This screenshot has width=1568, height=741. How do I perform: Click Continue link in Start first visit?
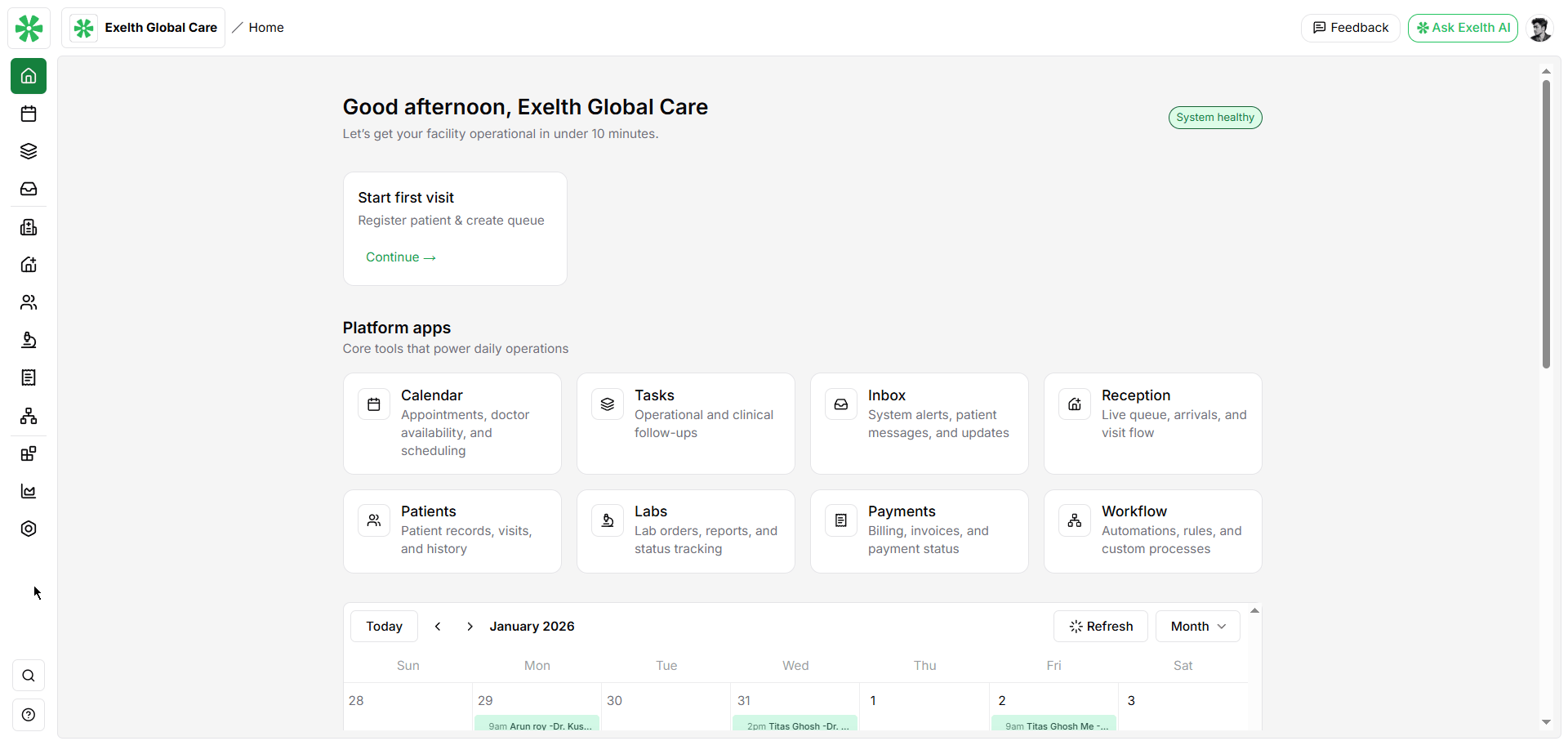click(400, 257)
